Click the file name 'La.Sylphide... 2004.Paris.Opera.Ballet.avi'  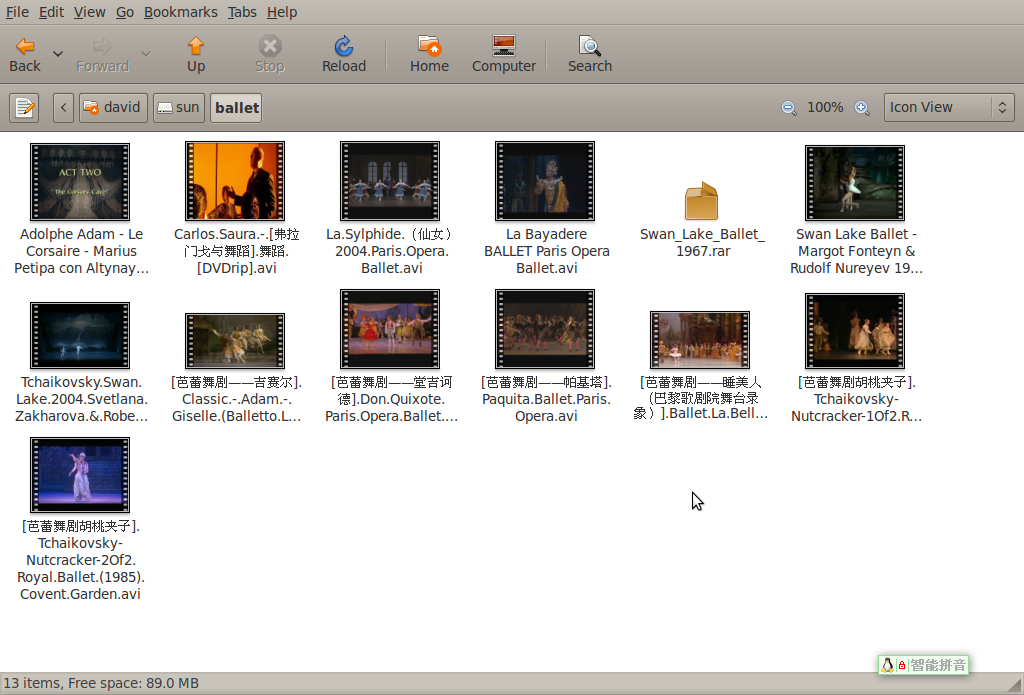tap(391, 251)
